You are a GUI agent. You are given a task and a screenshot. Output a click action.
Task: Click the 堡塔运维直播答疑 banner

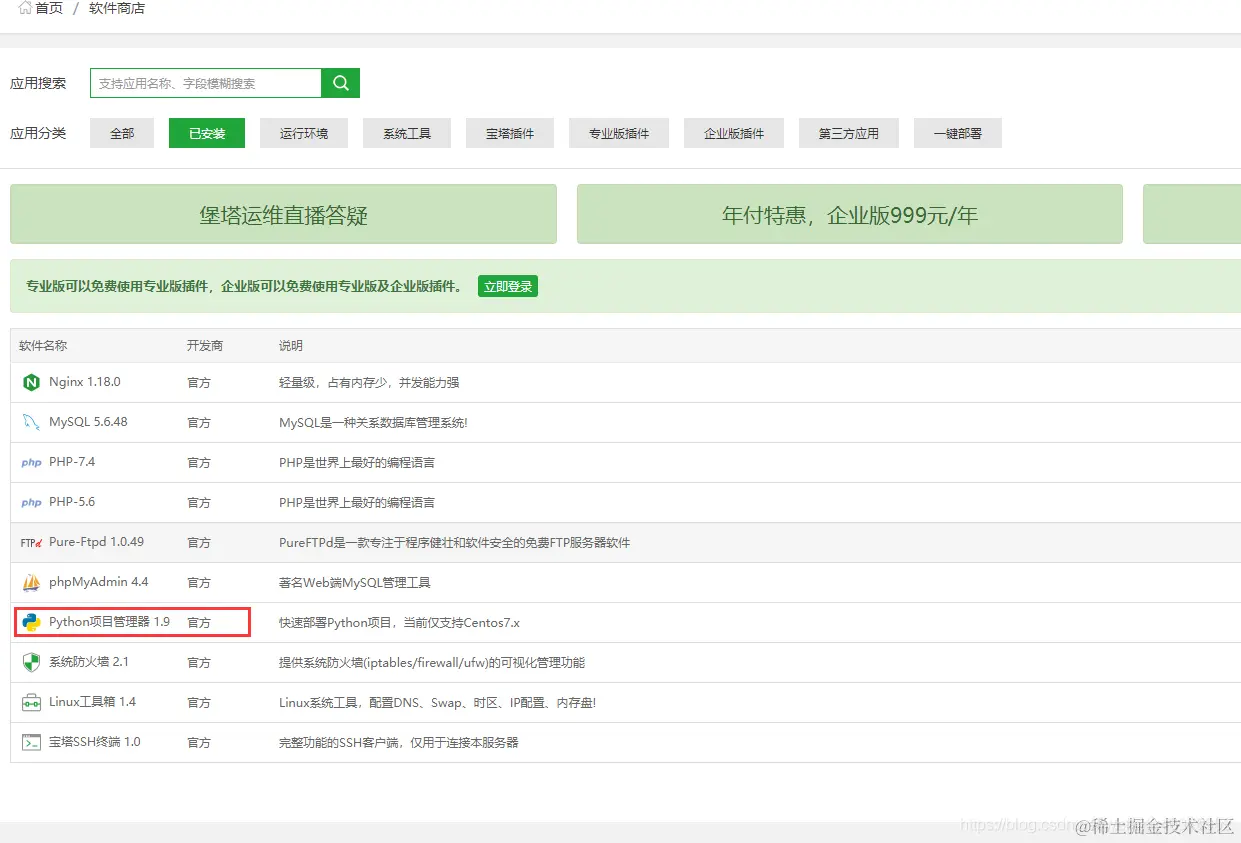pos(283,213)
